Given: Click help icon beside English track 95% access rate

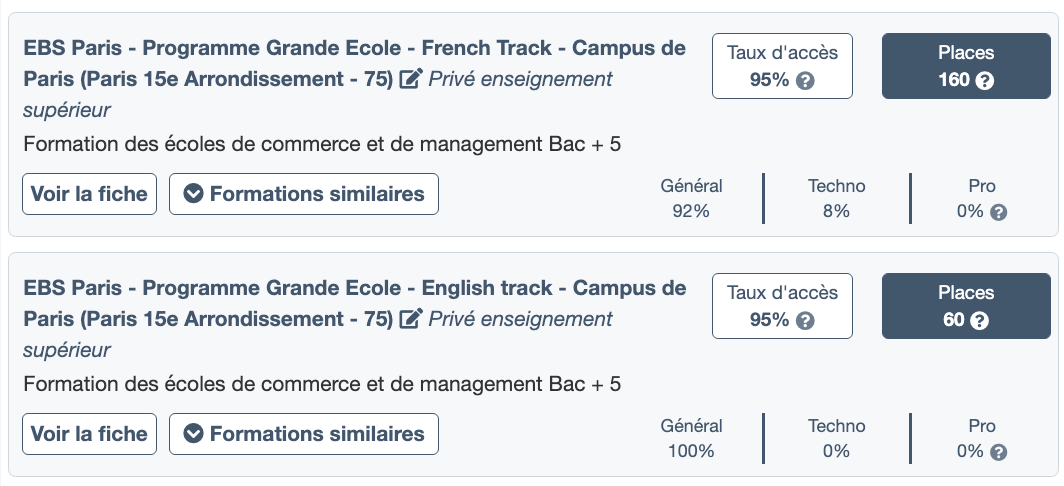Looking at the screenshot, I should click(805, 321).
